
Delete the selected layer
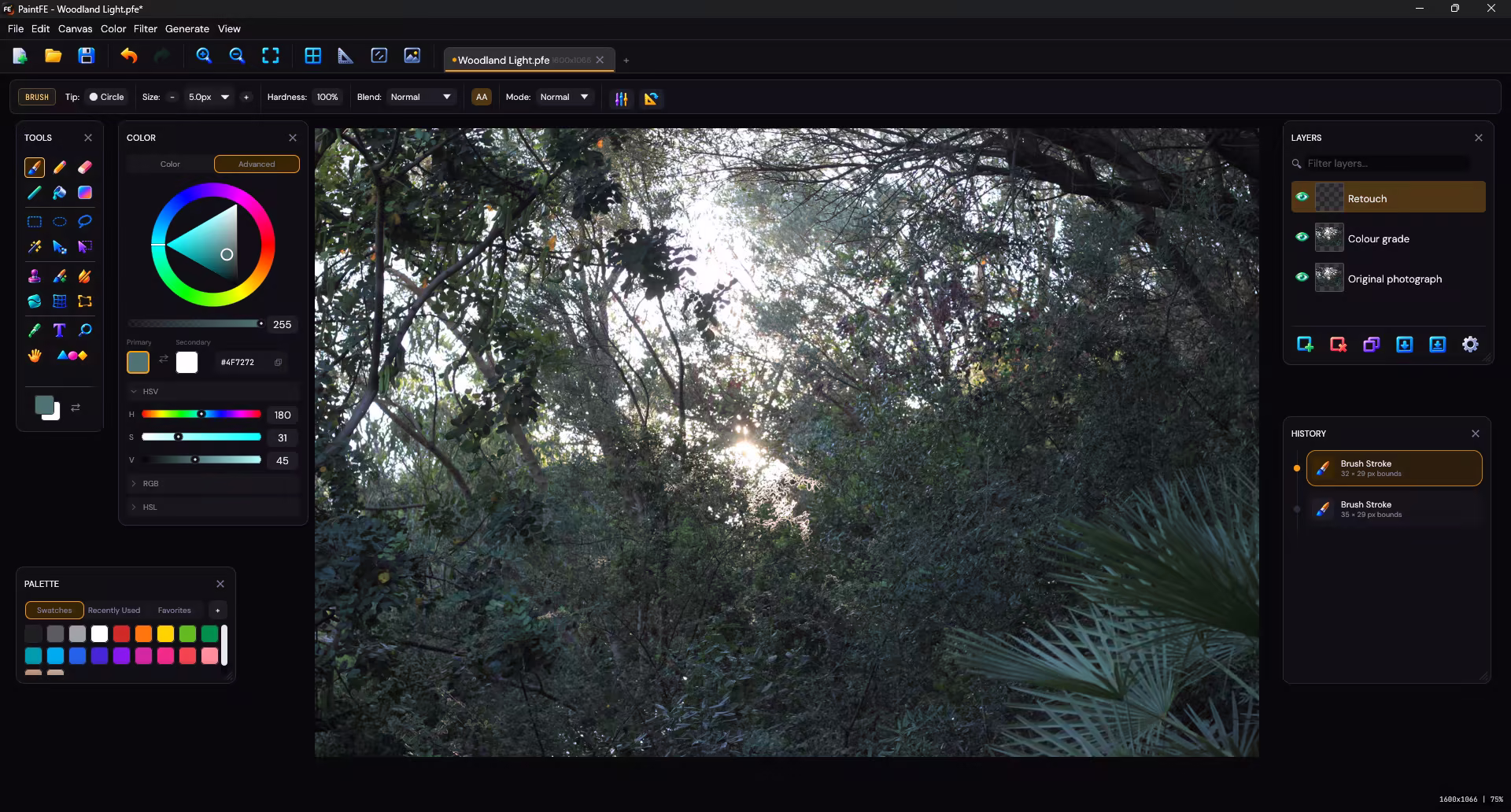[1338, 345]
